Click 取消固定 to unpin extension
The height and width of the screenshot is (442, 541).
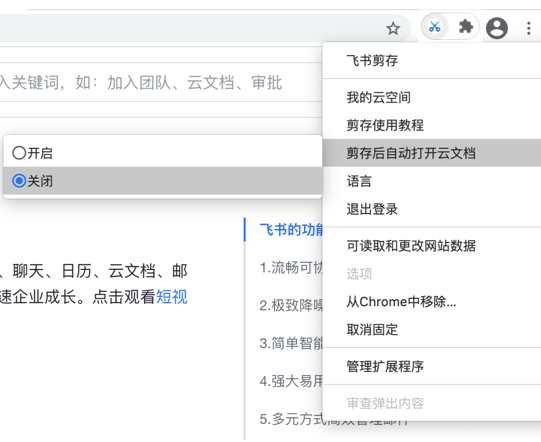(432, 330)
